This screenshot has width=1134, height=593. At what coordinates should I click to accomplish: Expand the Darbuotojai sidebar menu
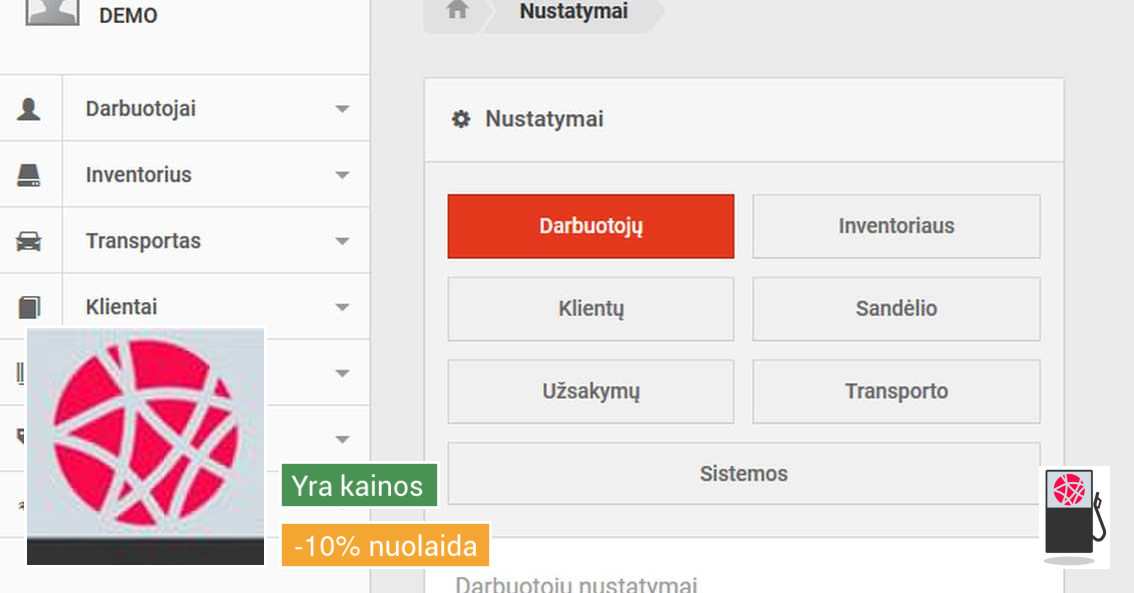(x=341, y=108)
